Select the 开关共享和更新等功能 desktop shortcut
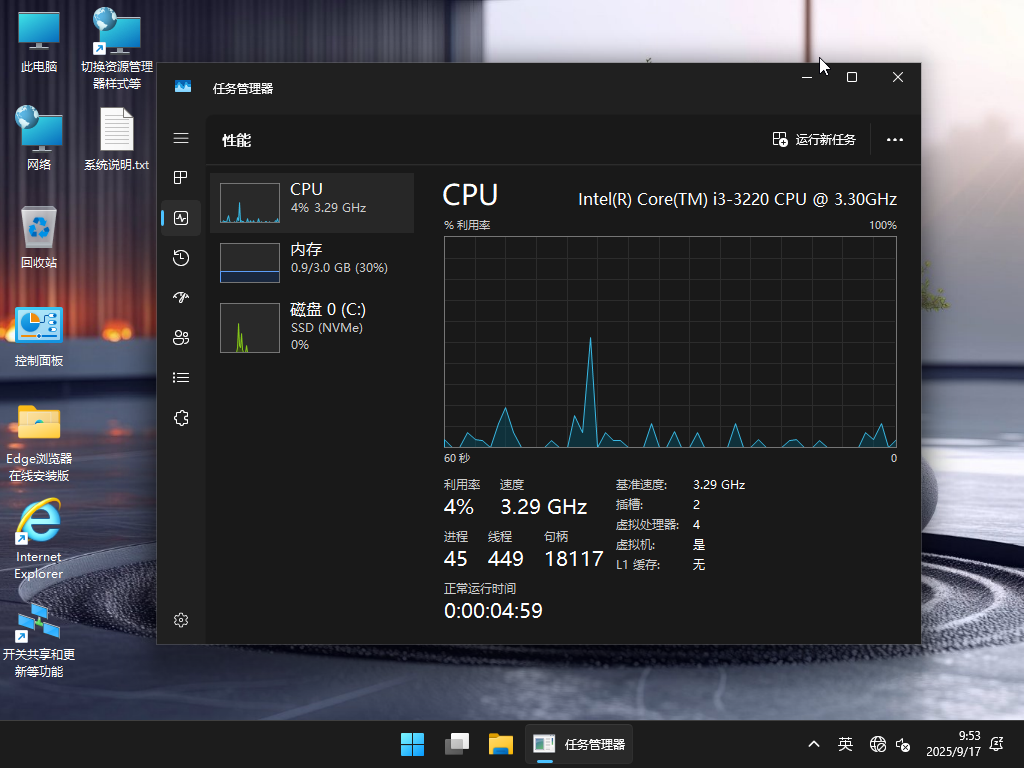The width and height of the screenshot is (1024, 768). pyautogui.click(x=39, y=640)
